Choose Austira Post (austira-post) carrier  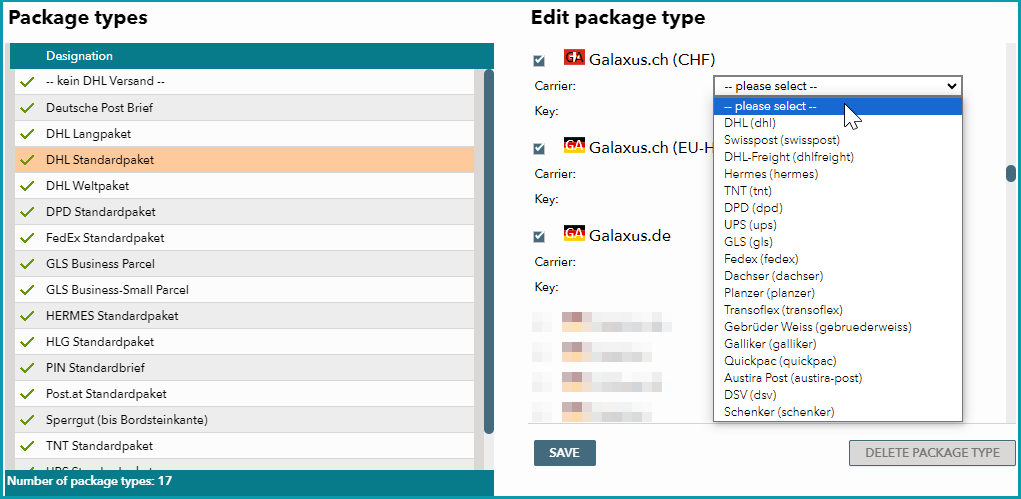[x=837, y=378]
